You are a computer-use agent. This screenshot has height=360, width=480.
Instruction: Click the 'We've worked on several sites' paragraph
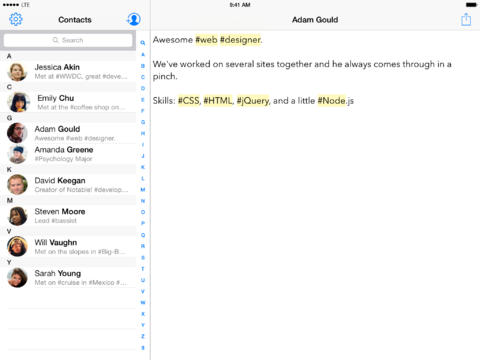(x=302, y=70)
